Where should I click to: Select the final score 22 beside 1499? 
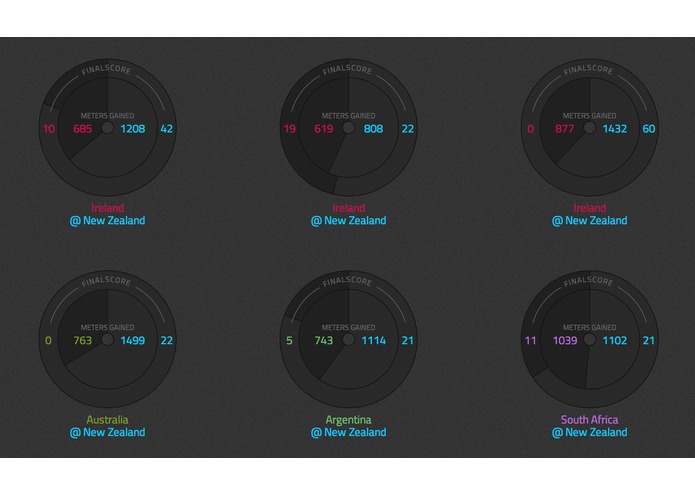(167, 341)
